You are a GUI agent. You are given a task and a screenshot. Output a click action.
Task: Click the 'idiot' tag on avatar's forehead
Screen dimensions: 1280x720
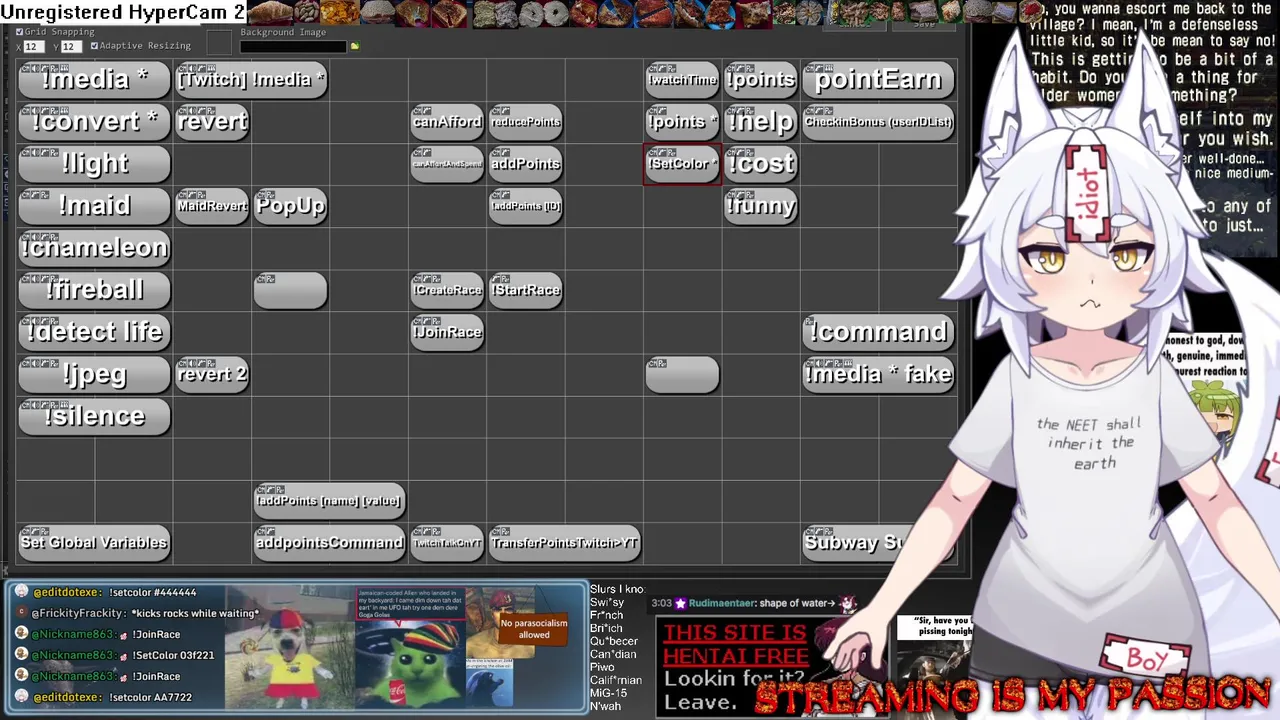[1088, 193]
